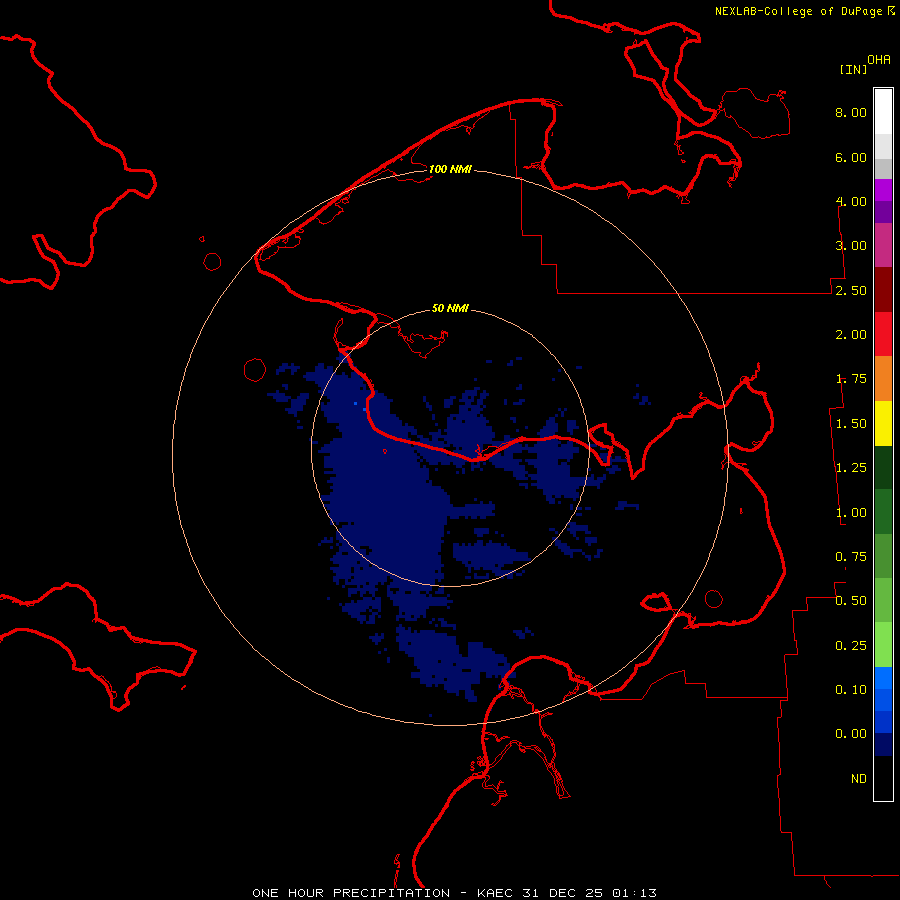Click the 3.00 legend value
900x900 pixels.
click(x=851, y=246)
